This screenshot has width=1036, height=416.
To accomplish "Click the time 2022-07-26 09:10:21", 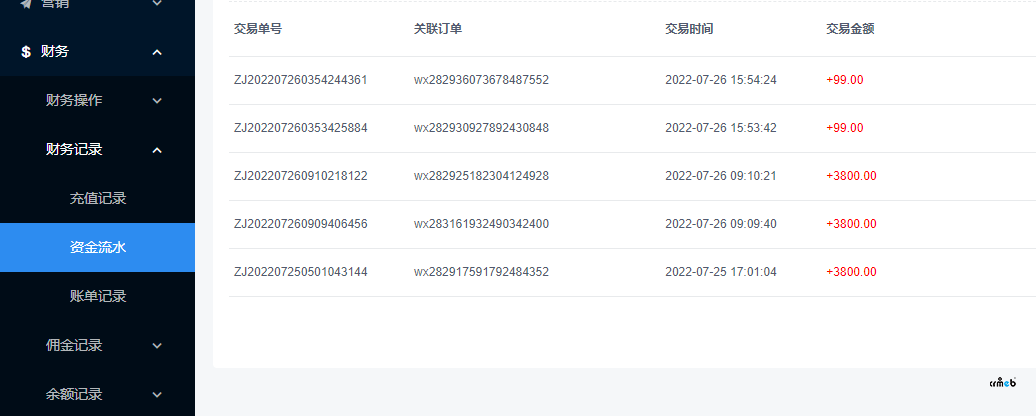I will [x=721, y=176].
